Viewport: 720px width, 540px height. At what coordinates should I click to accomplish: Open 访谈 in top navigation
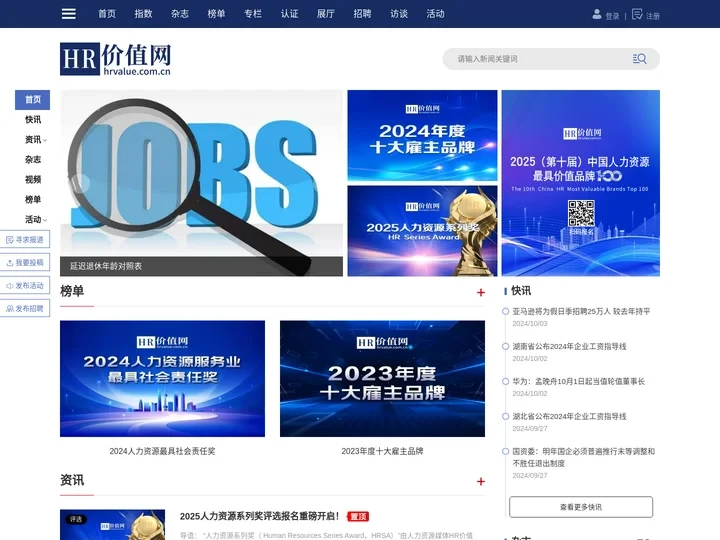click(399, 14)
